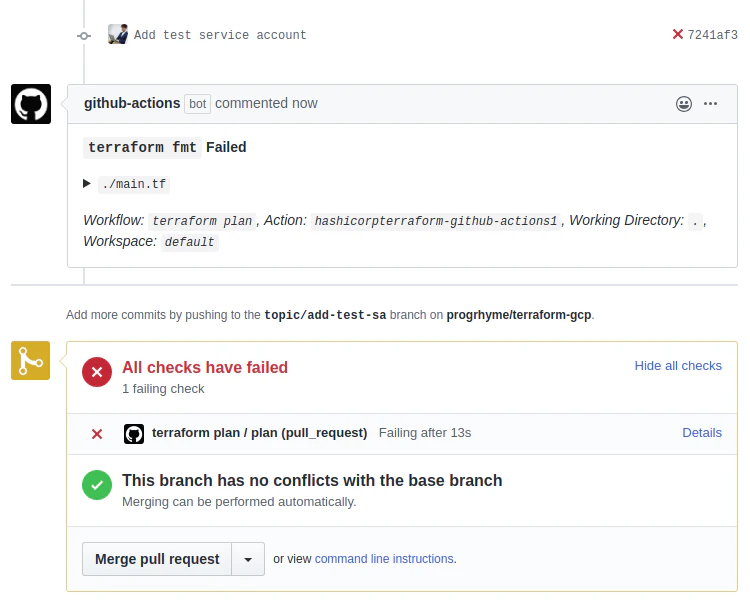The width and height of the screenshot is (750, 600).
Task: Click the ./main.tf summary text
Action: point(134,184)
